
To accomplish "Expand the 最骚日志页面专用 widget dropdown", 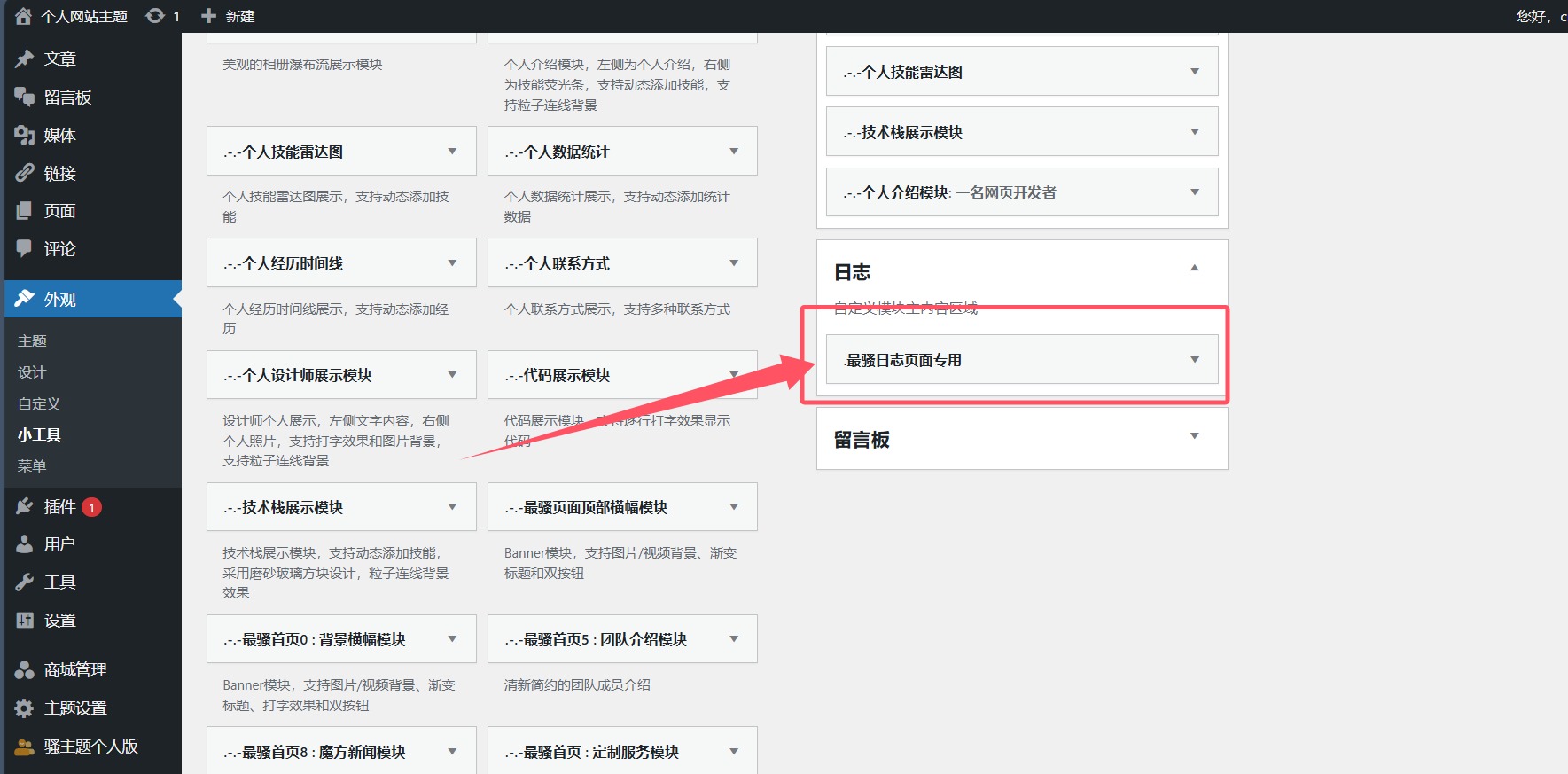I will point(1194,360).
